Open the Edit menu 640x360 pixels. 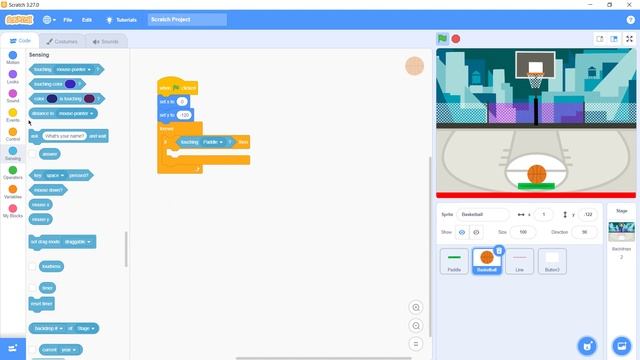(x=87, y=20)
